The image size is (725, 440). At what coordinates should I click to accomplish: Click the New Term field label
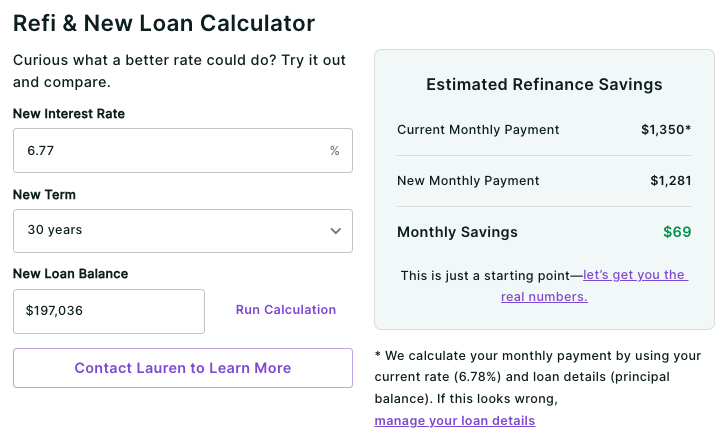44,195
